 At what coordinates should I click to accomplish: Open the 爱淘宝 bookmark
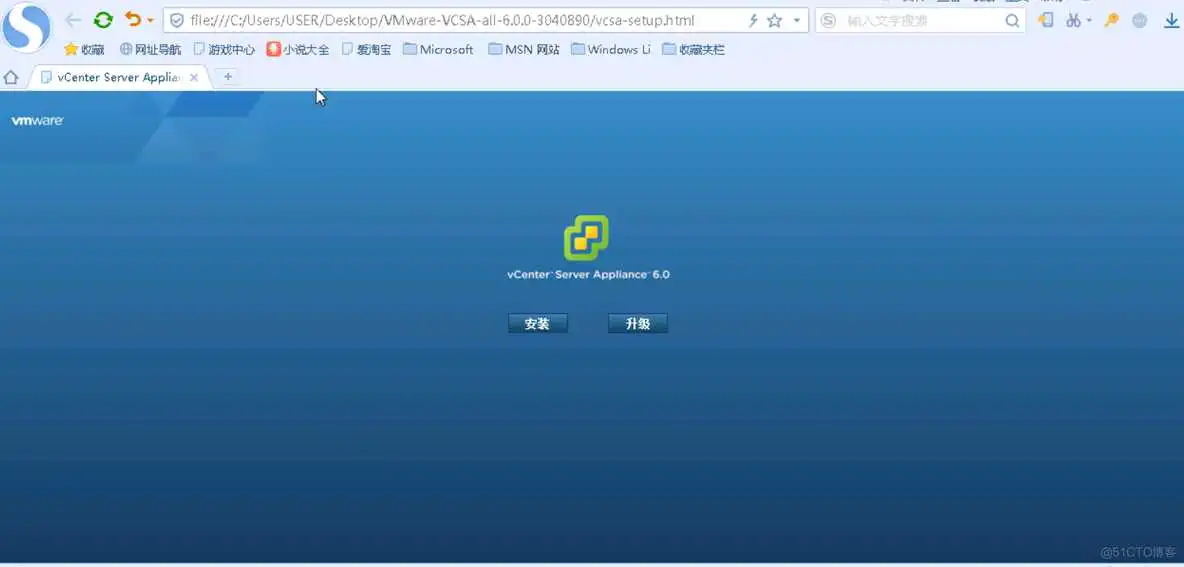[x=366, y=50]
